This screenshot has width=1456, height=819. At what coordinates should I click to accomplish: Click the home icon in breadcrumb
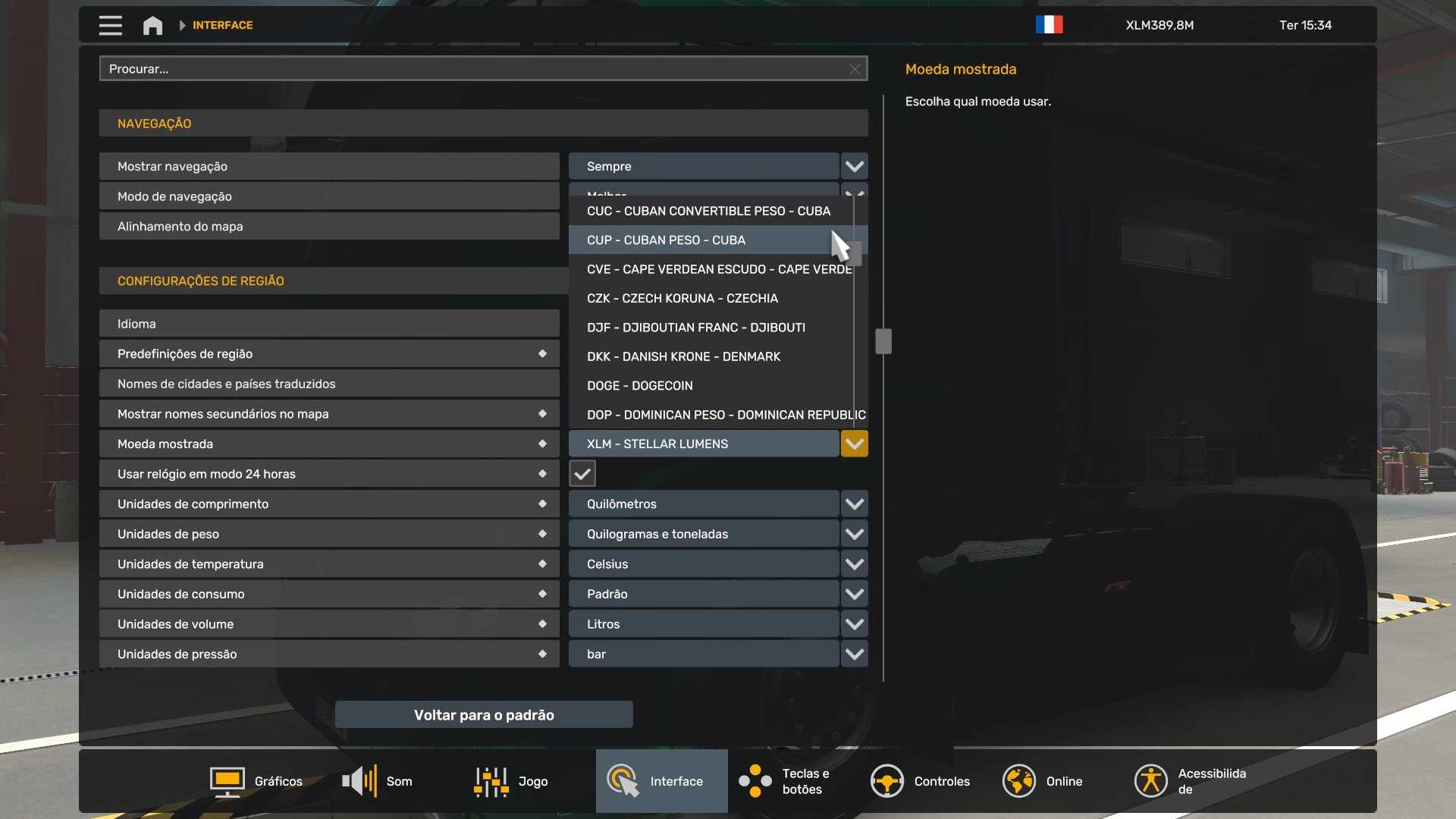click(152, 25)
